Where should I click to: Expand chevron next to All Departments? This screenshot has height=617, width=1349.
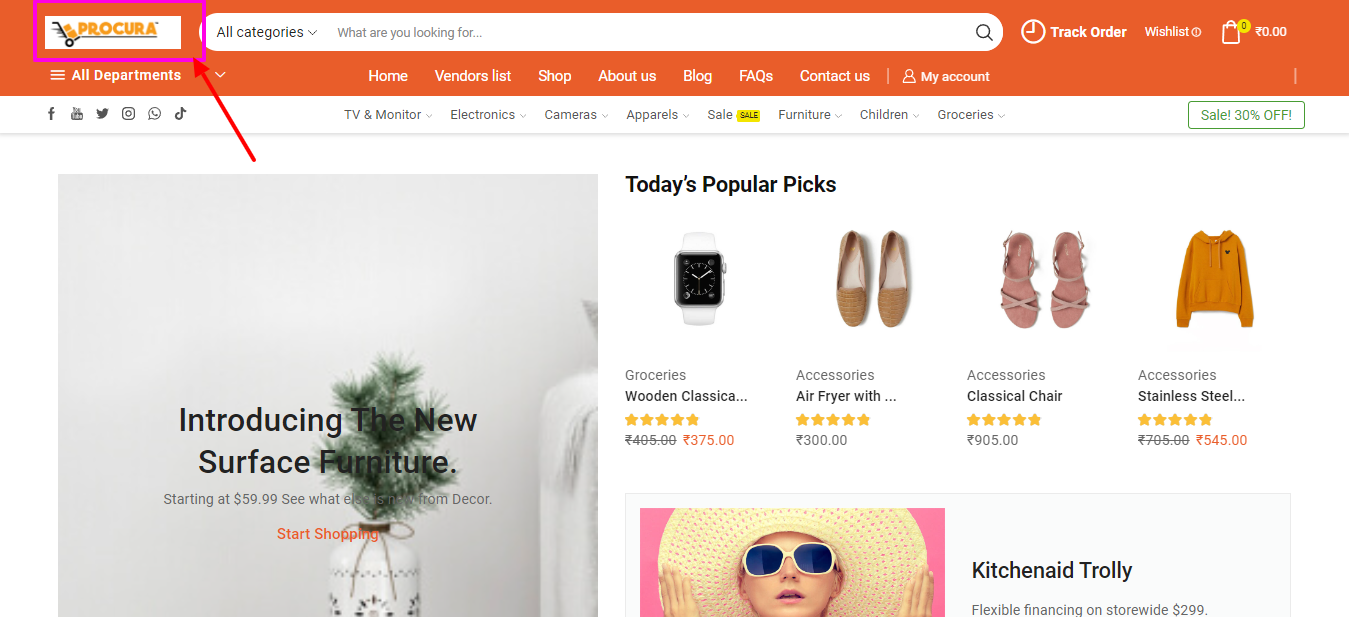point(221,75)
